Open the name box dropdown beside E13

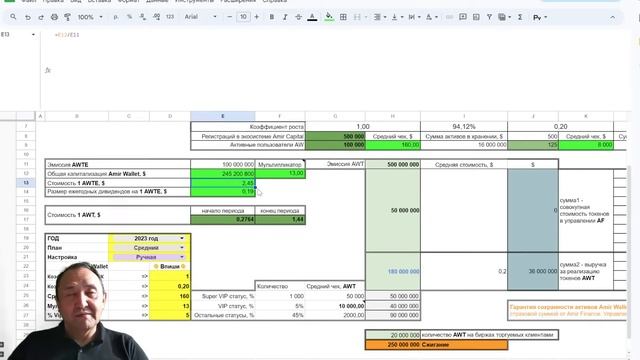[x=33, y=35]
